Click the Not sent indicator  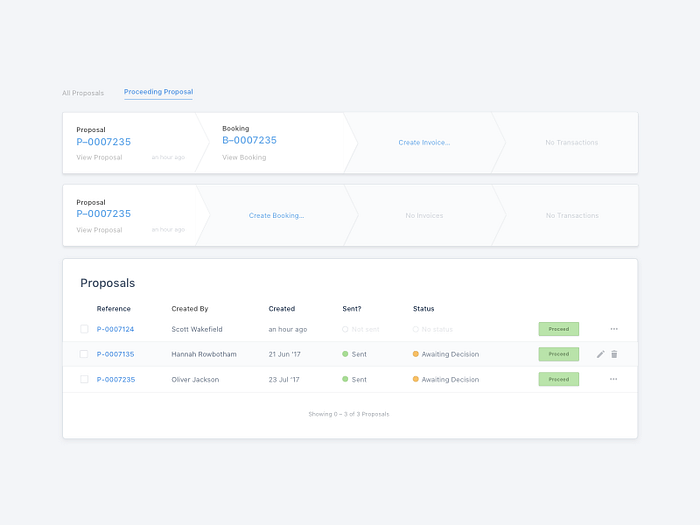click(x=361, y=329)
